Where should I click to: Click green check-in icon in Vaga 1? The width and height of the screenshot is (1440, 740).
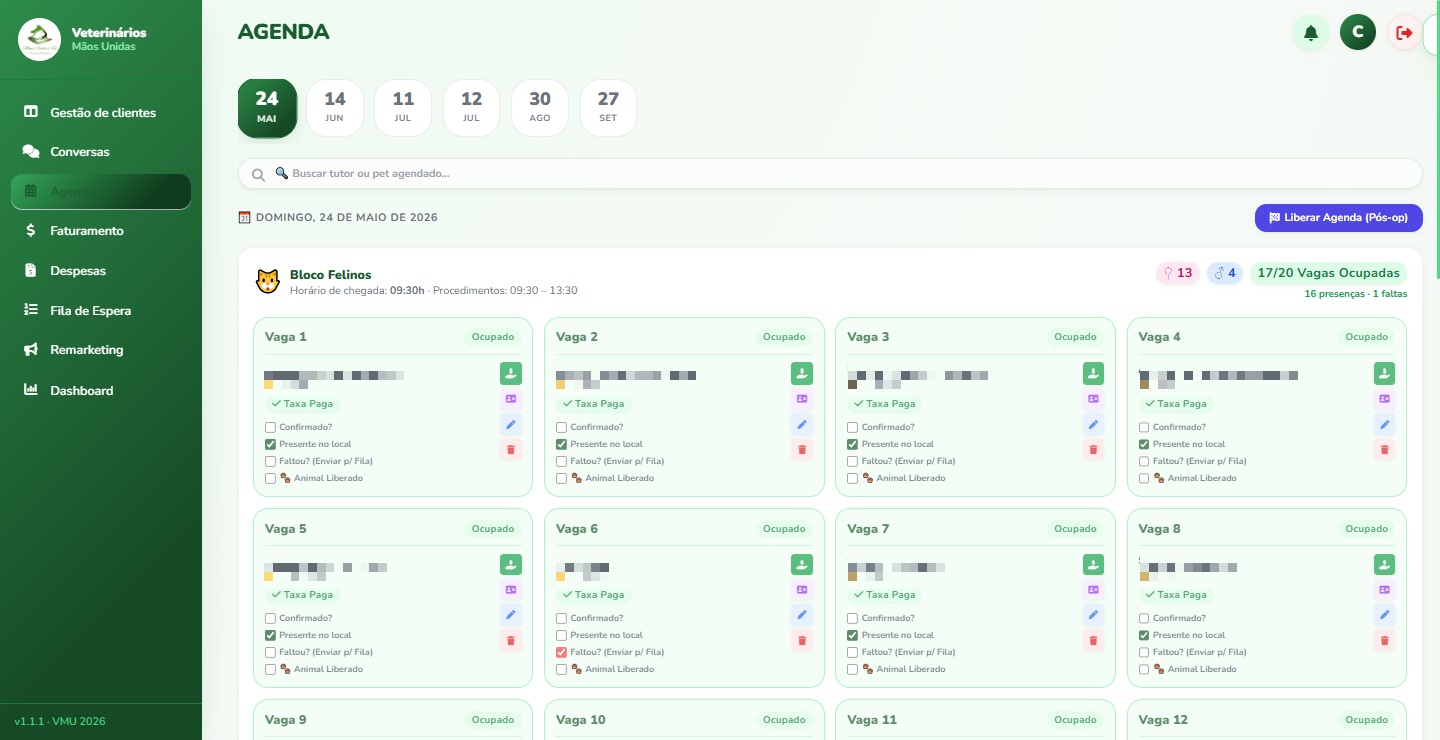511,374
